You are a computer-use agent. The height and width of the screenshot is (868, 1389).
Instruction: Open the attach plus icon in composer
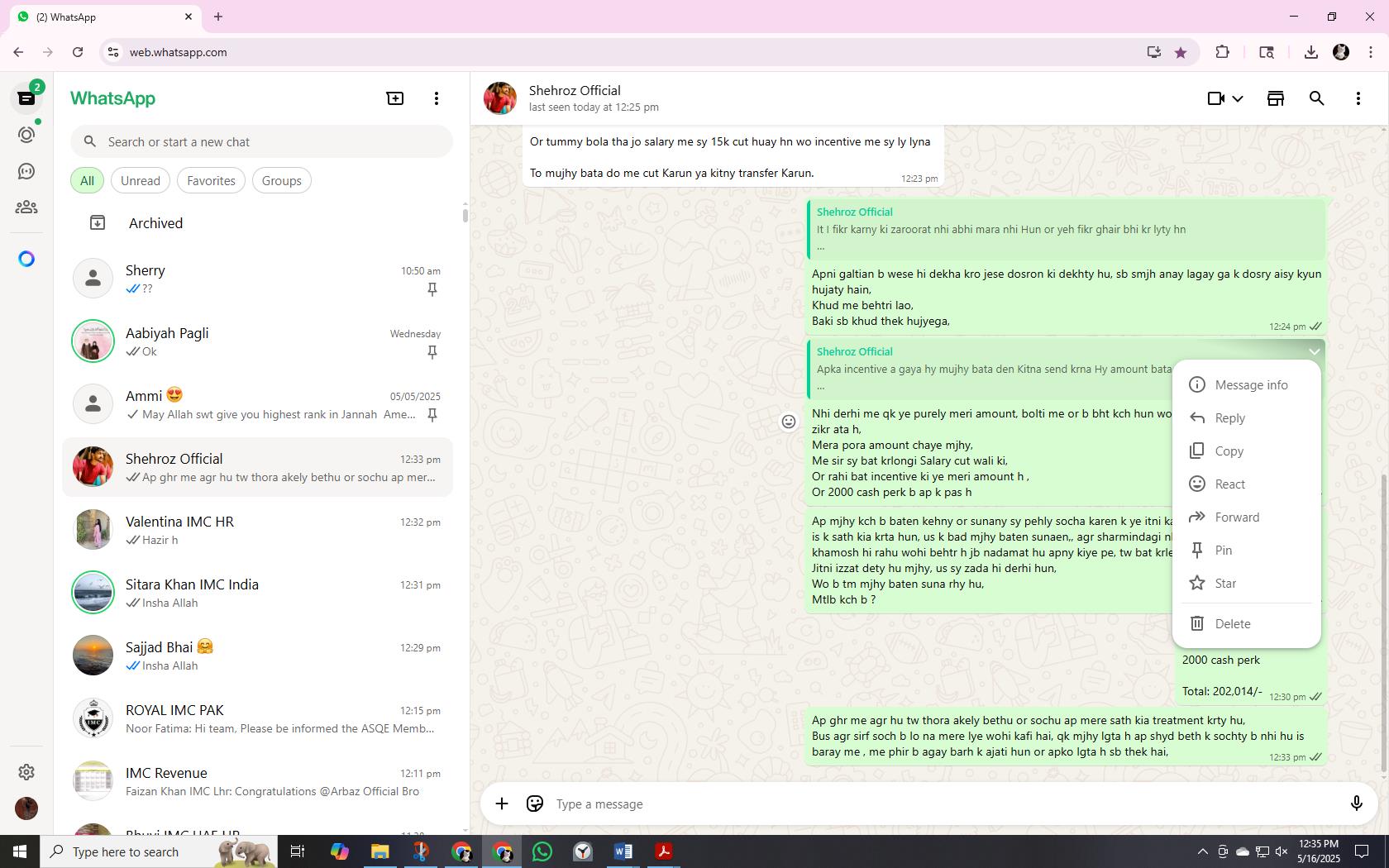click(x=502, y=804)
